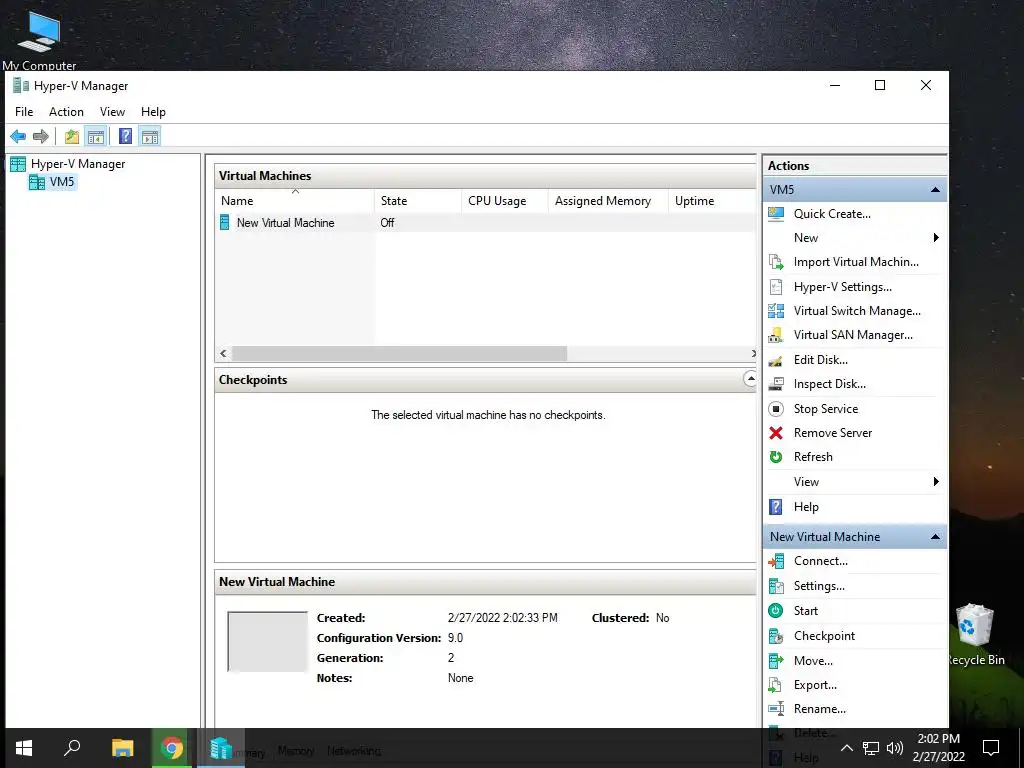
Task: Click the Stop Service icon
Action: (x=776, y=409)
